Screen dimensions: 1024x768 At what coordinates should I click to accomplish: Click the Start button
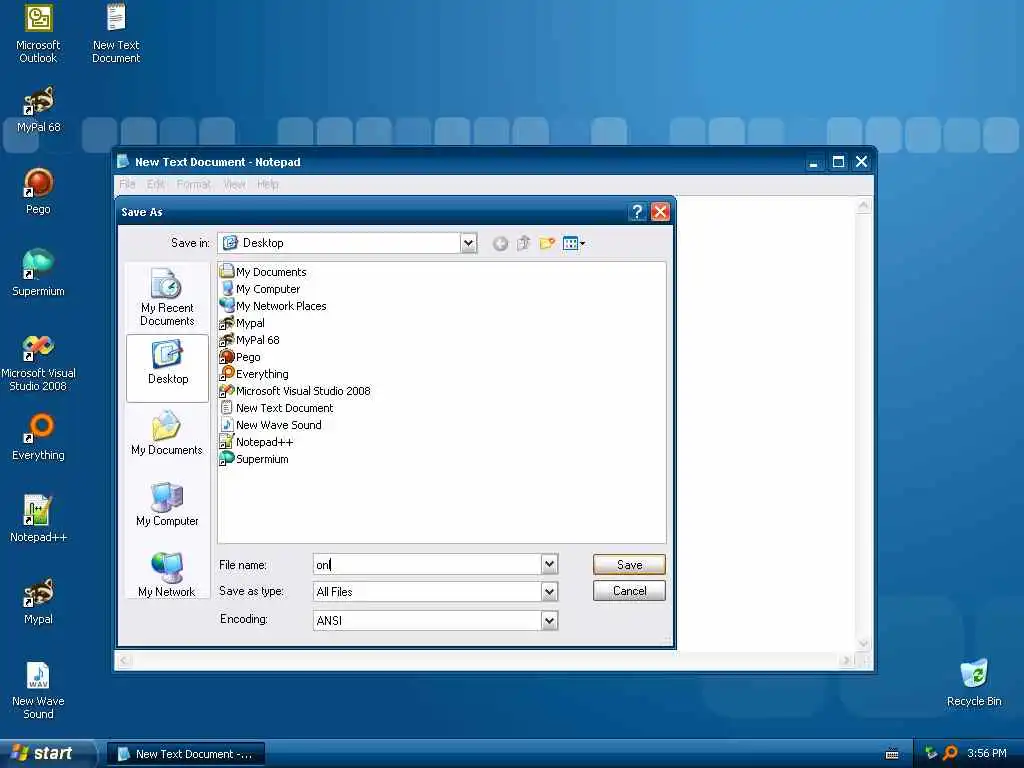46,753
